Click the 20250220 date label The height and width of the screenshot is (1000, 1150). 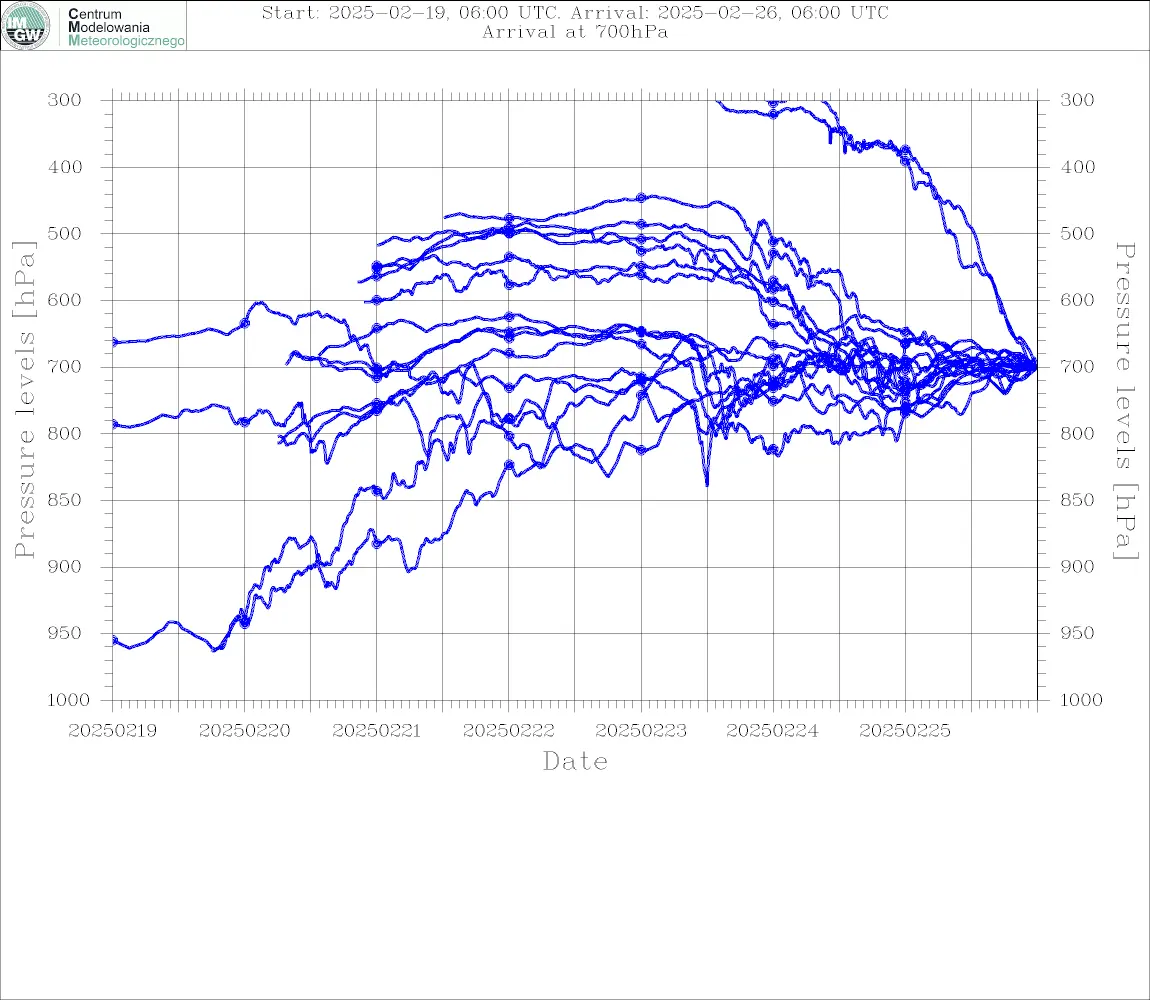click(x=245, y=731)
